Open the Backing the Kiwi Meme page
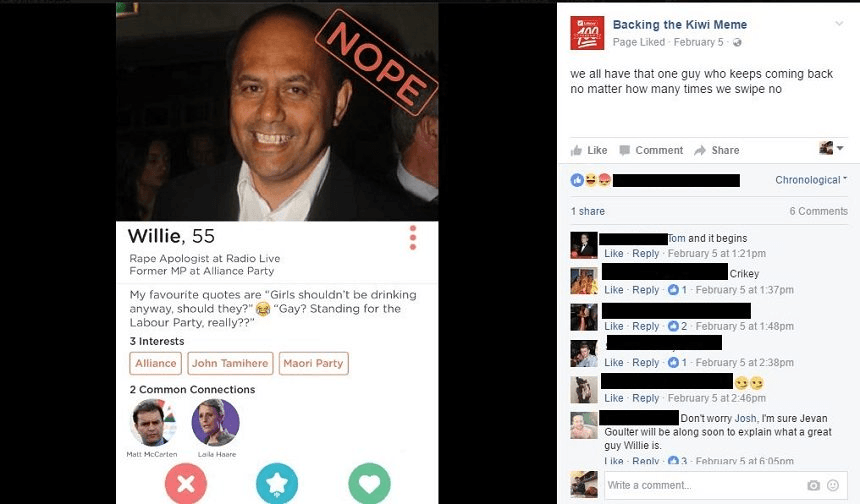 [680, 25]
